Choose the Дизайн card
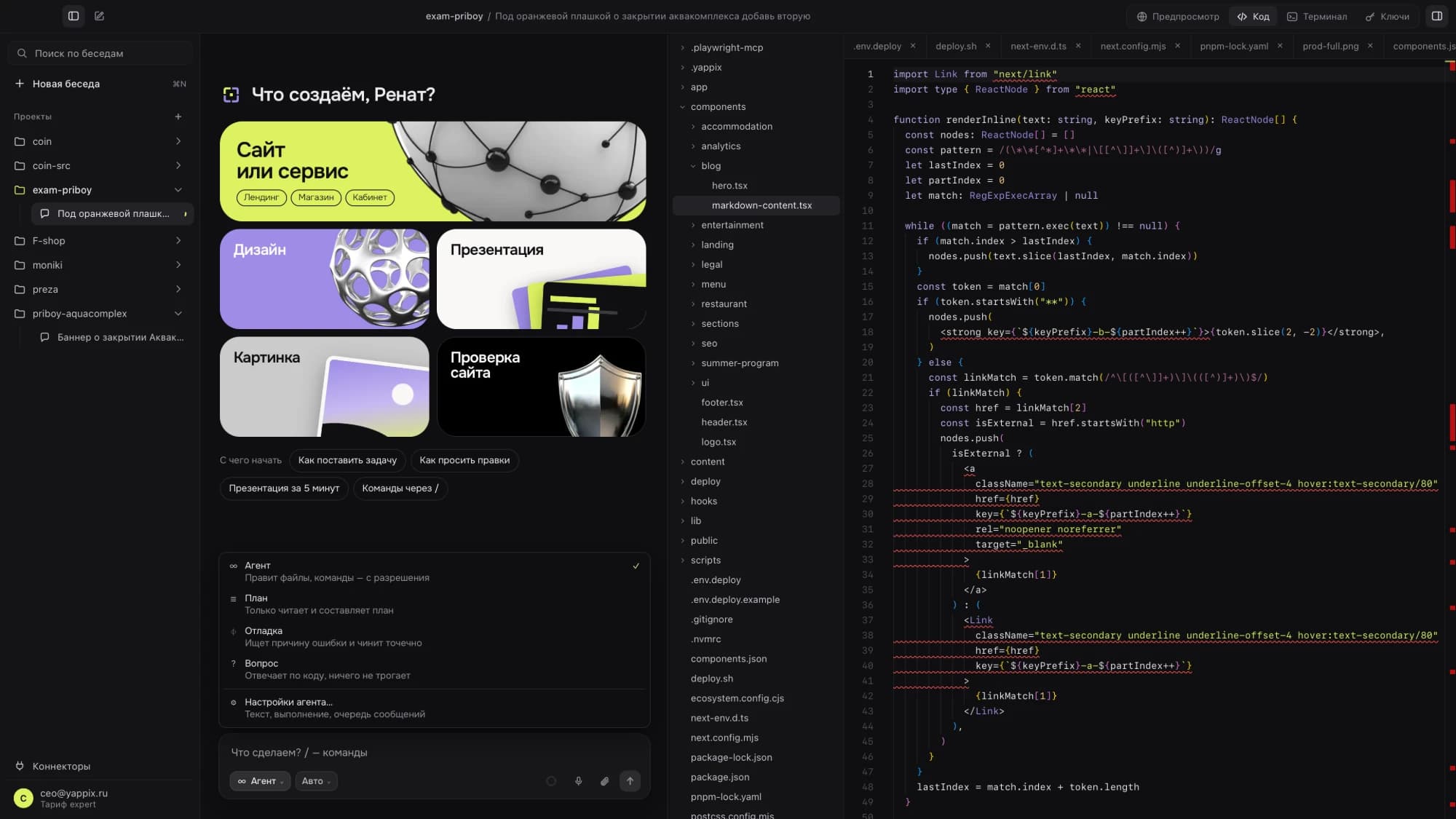This screenshot has height=819, width=1456. coord(324,280)
